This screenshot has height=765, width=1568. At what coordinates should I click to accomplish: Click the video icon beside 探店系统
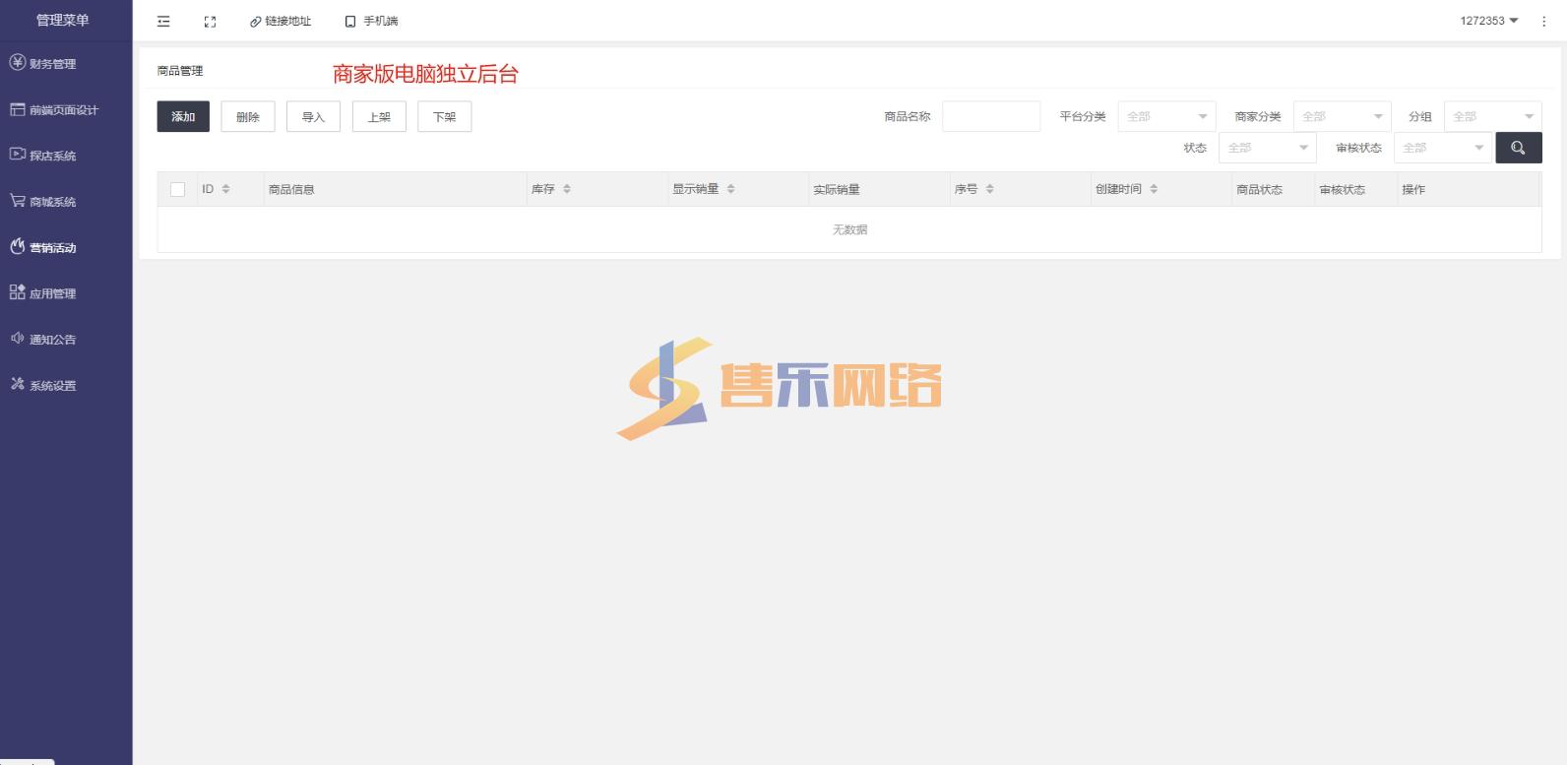(18, 154)
